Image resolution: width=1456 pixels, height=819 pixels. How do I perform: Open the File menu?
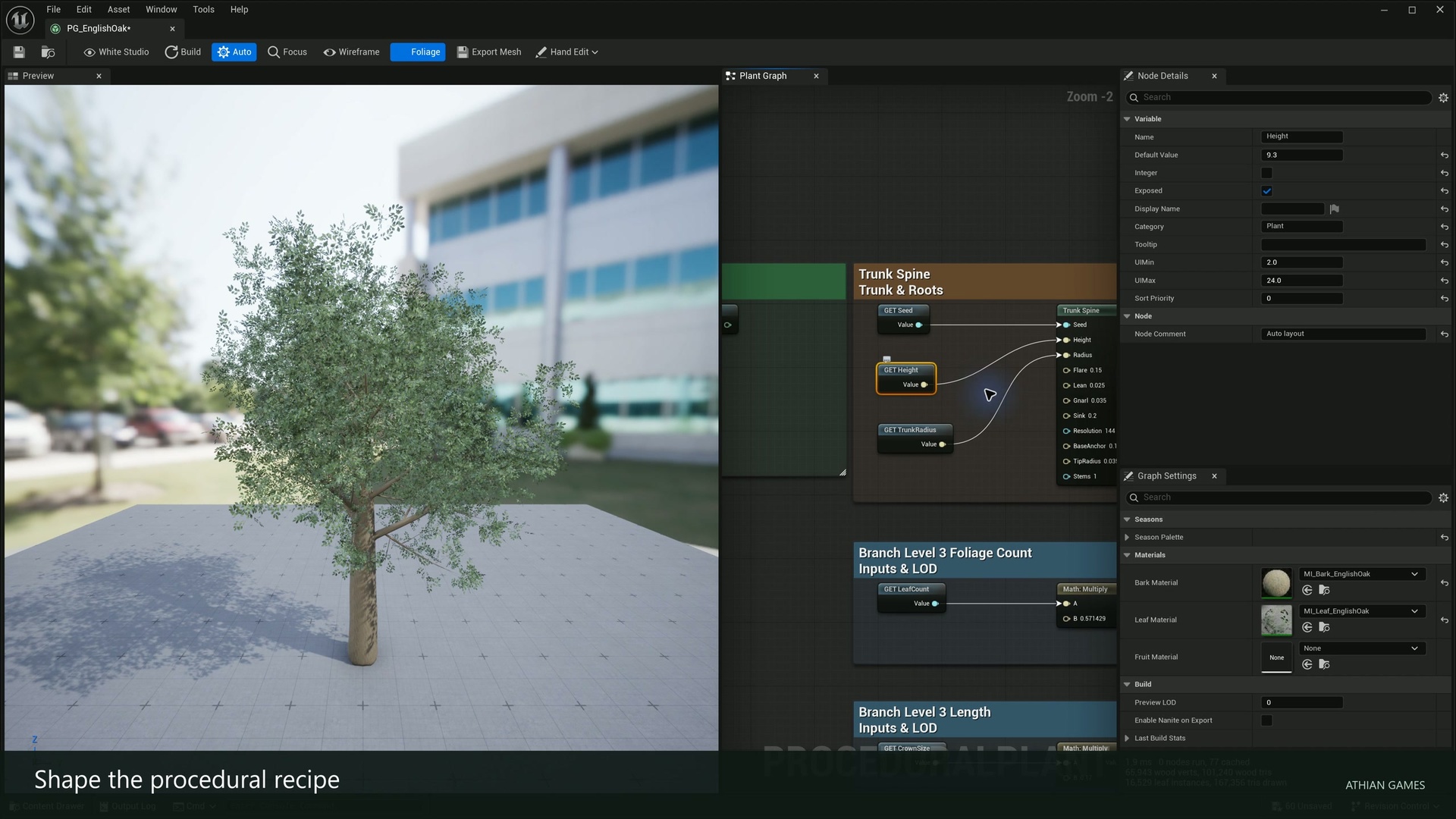pos(53,9)
